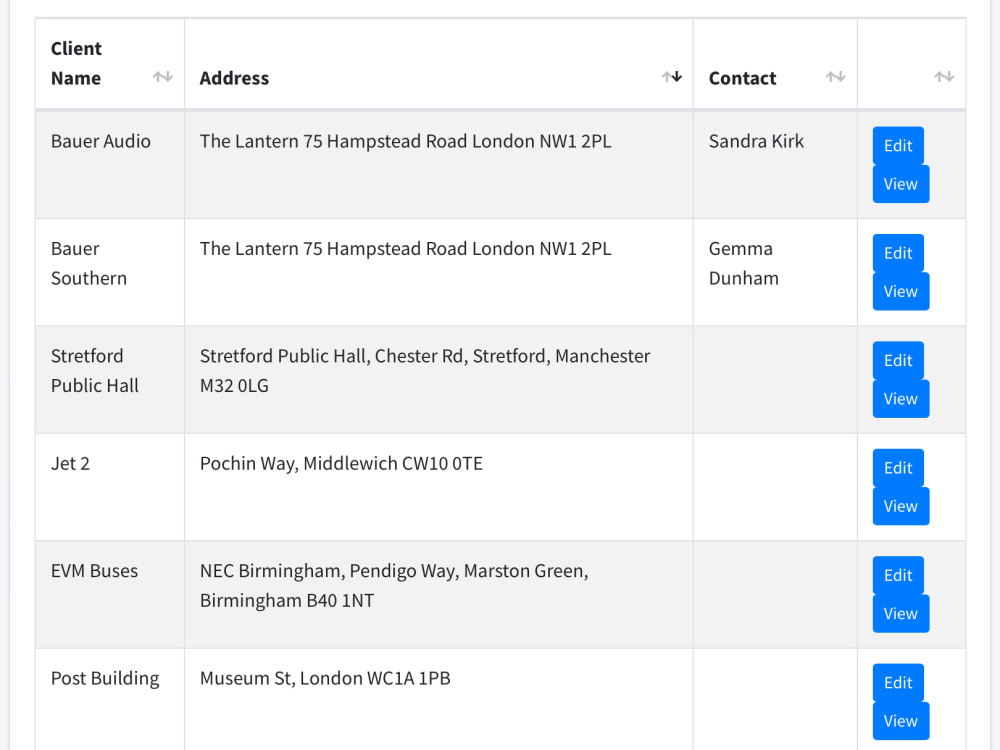Select the Sandra Kirk contact cell

pos(775,165)
